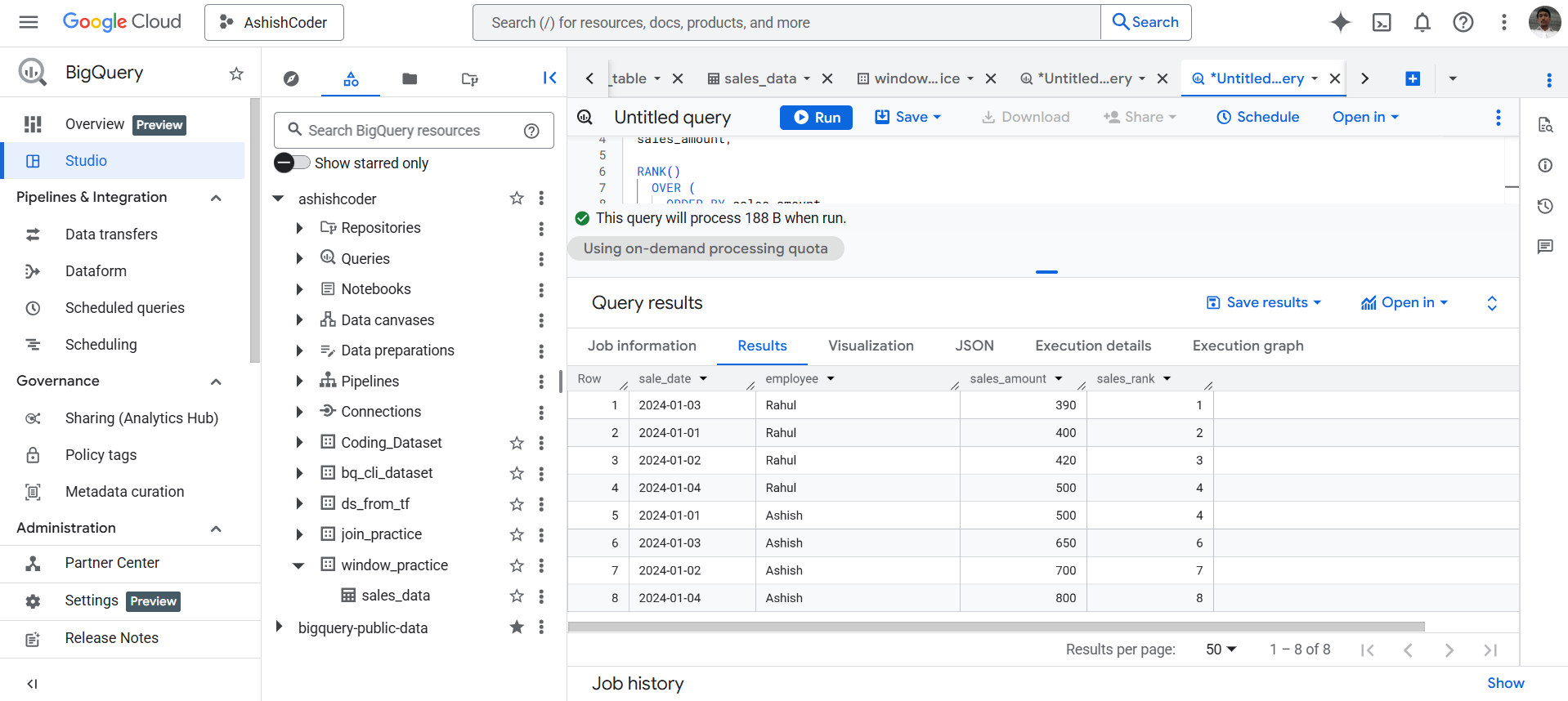Open more actions for window_practice dataset
This screenshot has width=1568, height=701.
(x=541, y=565)
